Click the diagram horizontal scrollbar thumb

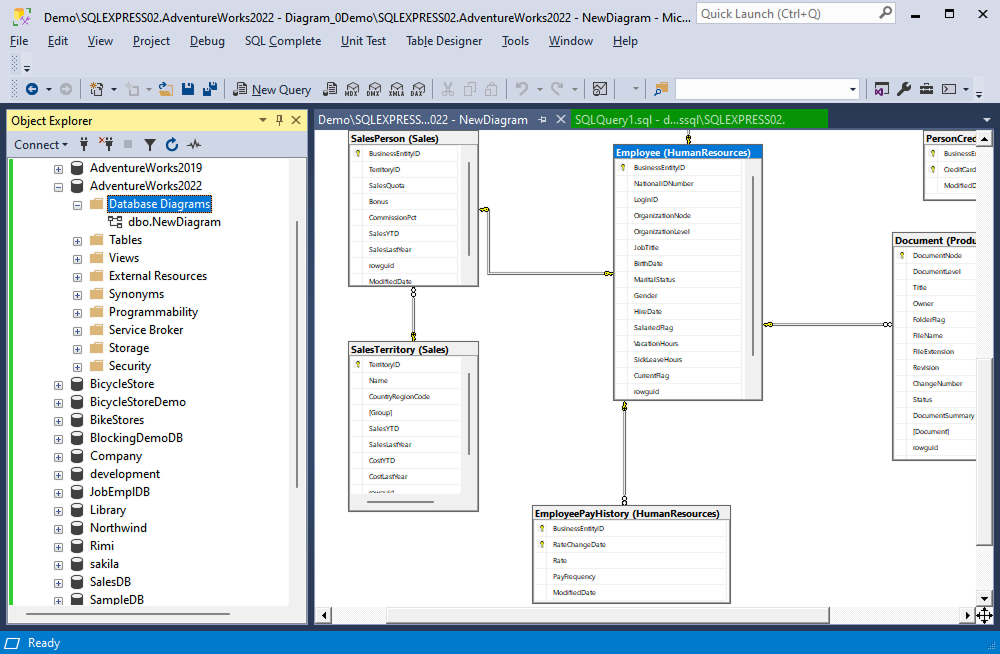point(607,615)
